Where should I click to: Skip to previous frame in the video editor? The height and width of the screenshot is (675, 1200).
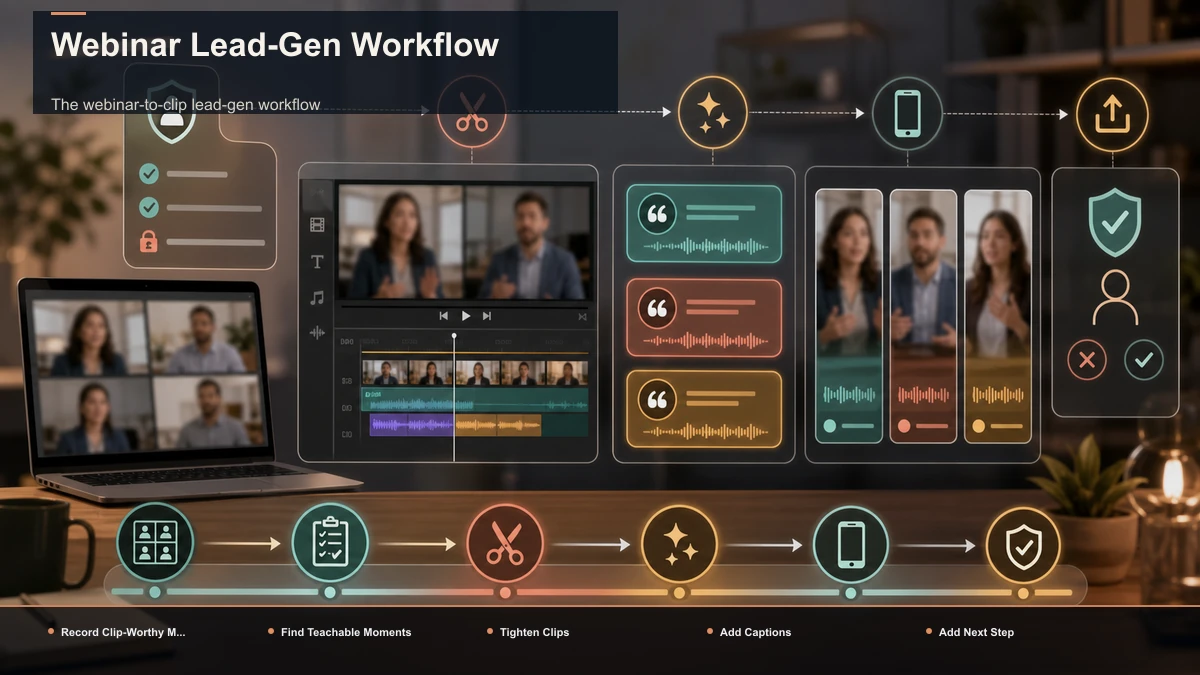[x=443, y=316]
